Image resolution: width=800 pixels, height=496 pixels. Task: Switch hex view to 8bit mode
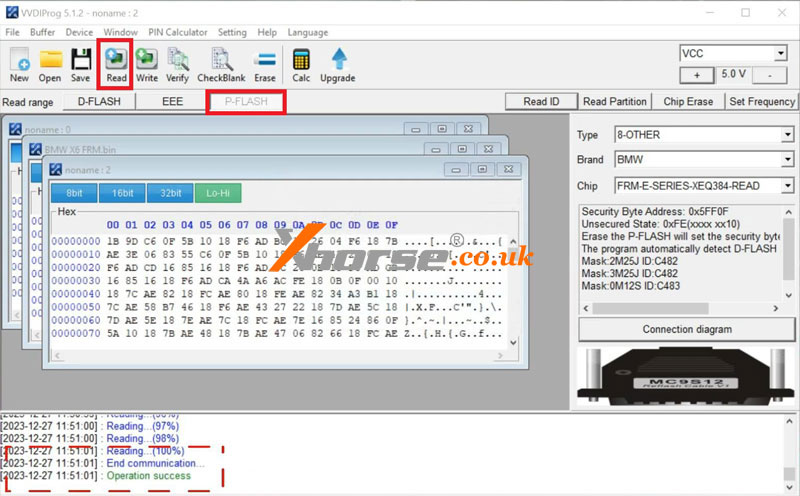tap(74, 192)
